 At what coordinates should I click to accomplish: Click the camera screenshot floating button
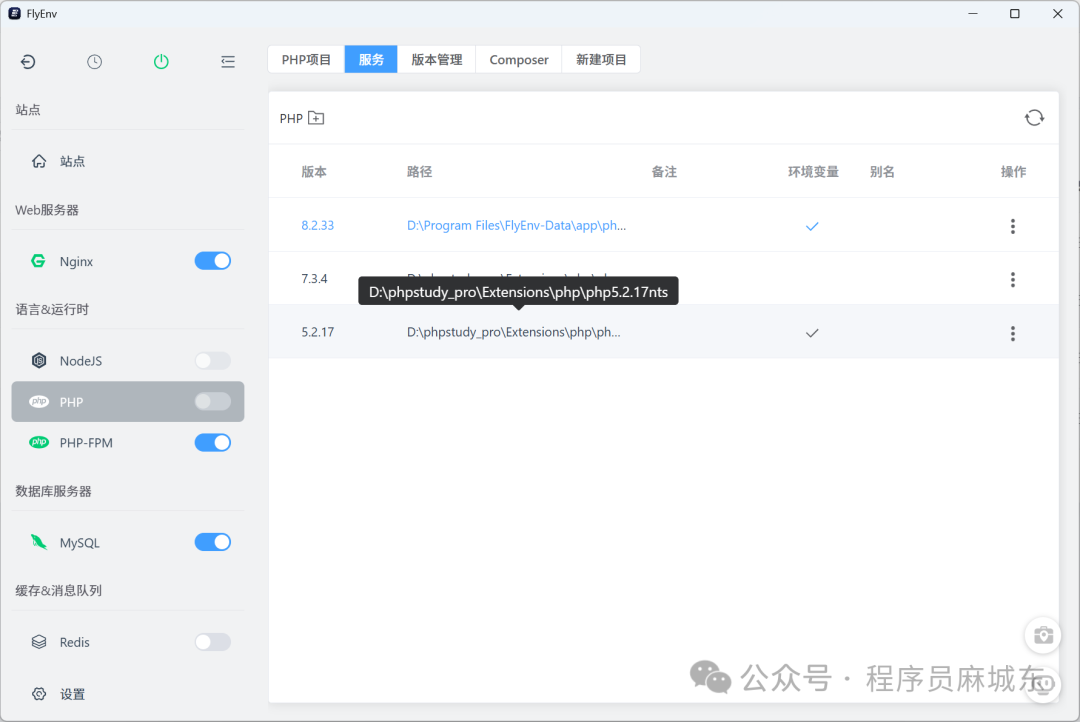[x=1043, y=635]
